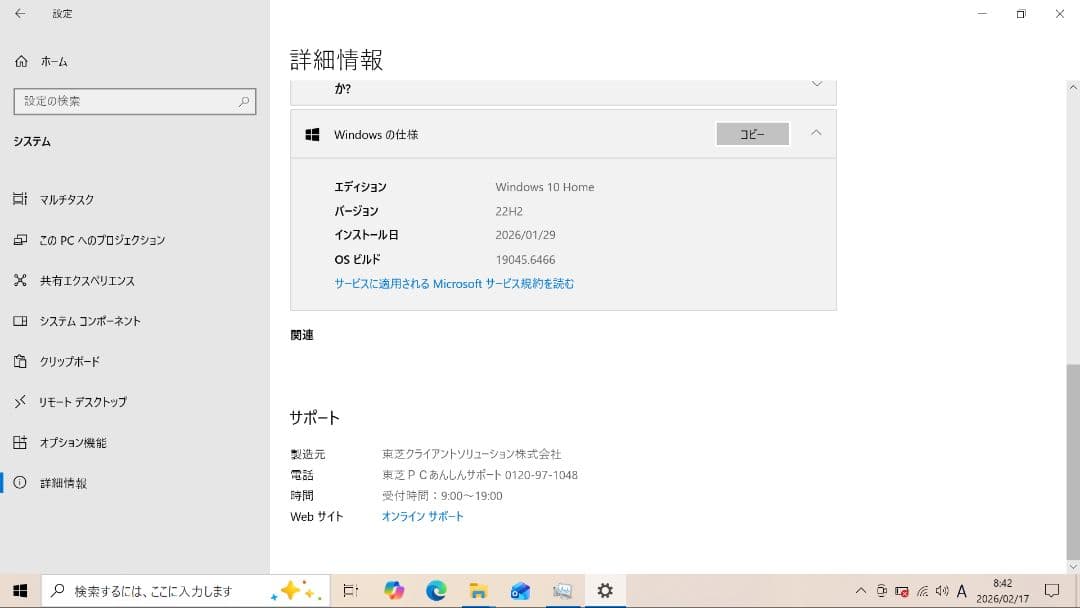Toggle the IME input mode A indicator
Image resolution: width=1080 pixels, height=608 pixels.
click(x=962, y=591)
